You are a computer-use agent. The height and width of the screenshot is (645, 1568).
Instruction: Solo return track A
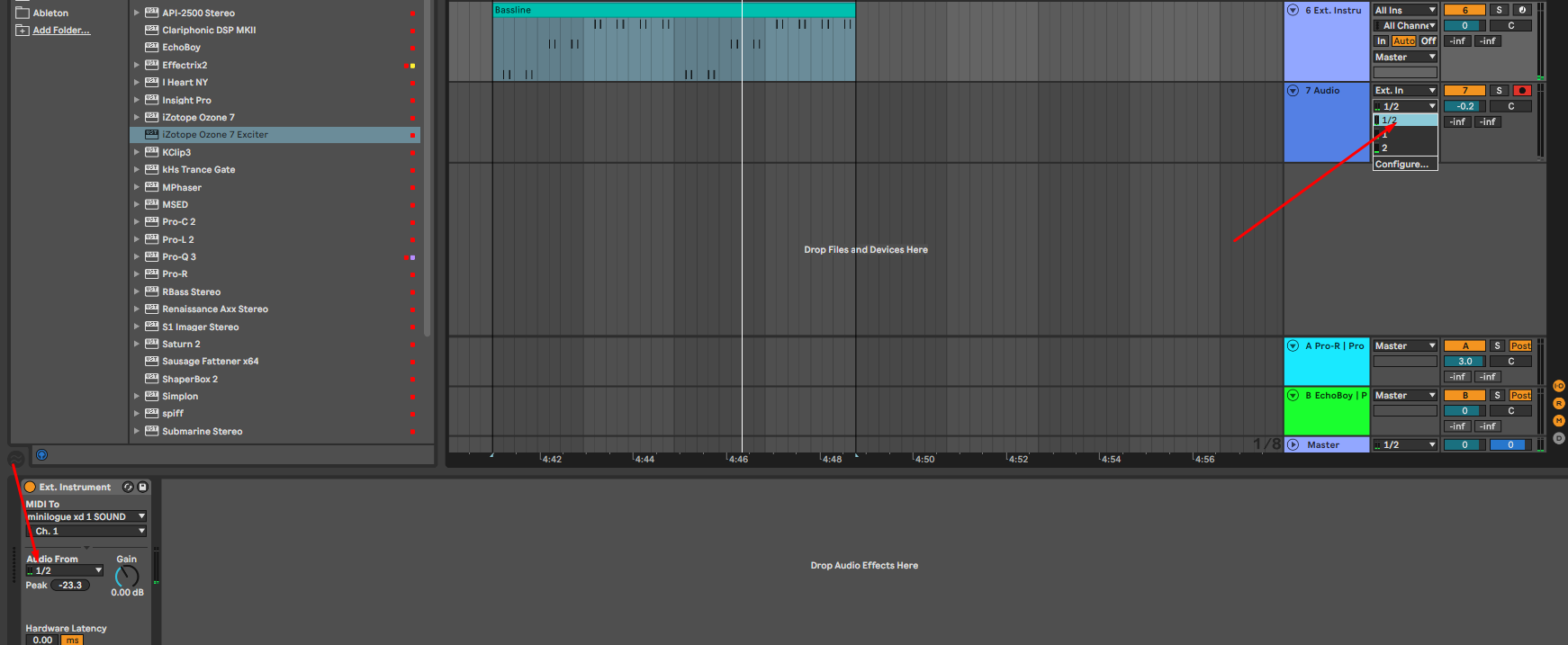pos(1498,346)
